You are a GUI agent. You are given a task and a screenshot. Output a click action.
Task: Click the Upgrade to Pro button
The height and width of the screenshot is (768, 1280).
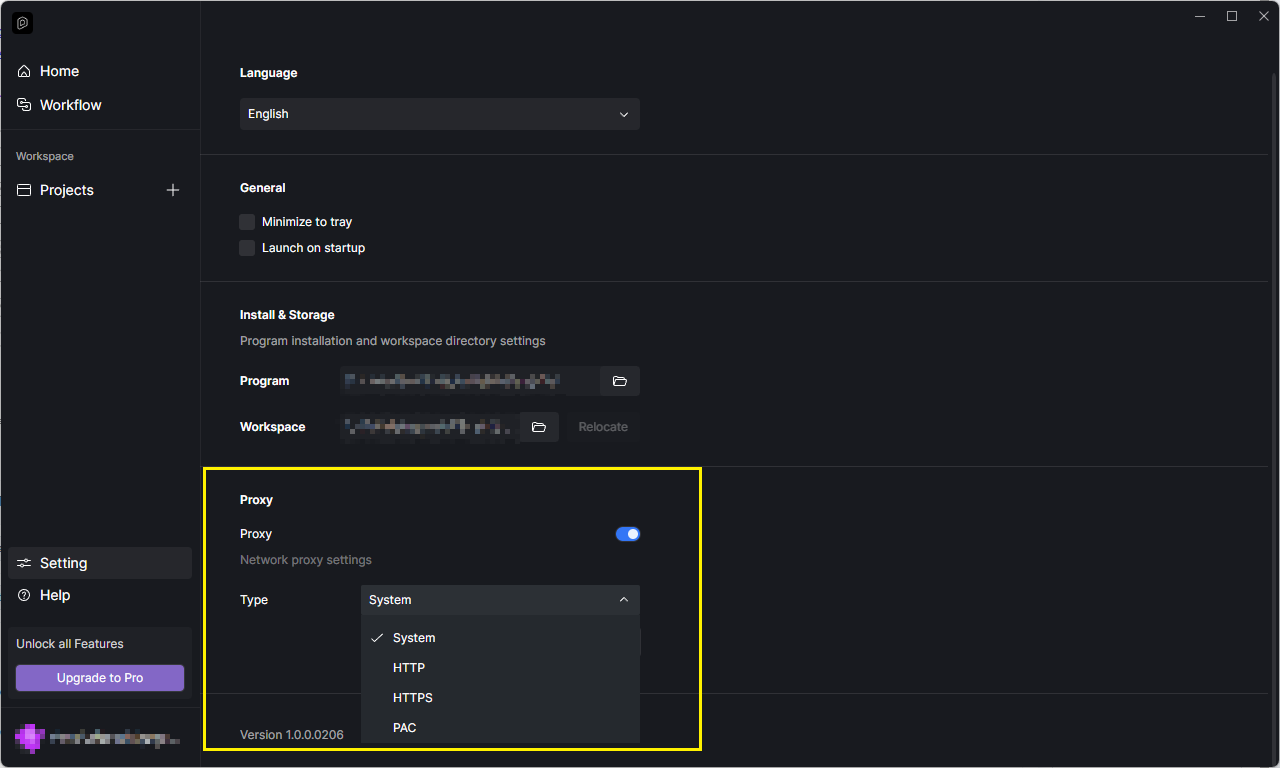100,678
